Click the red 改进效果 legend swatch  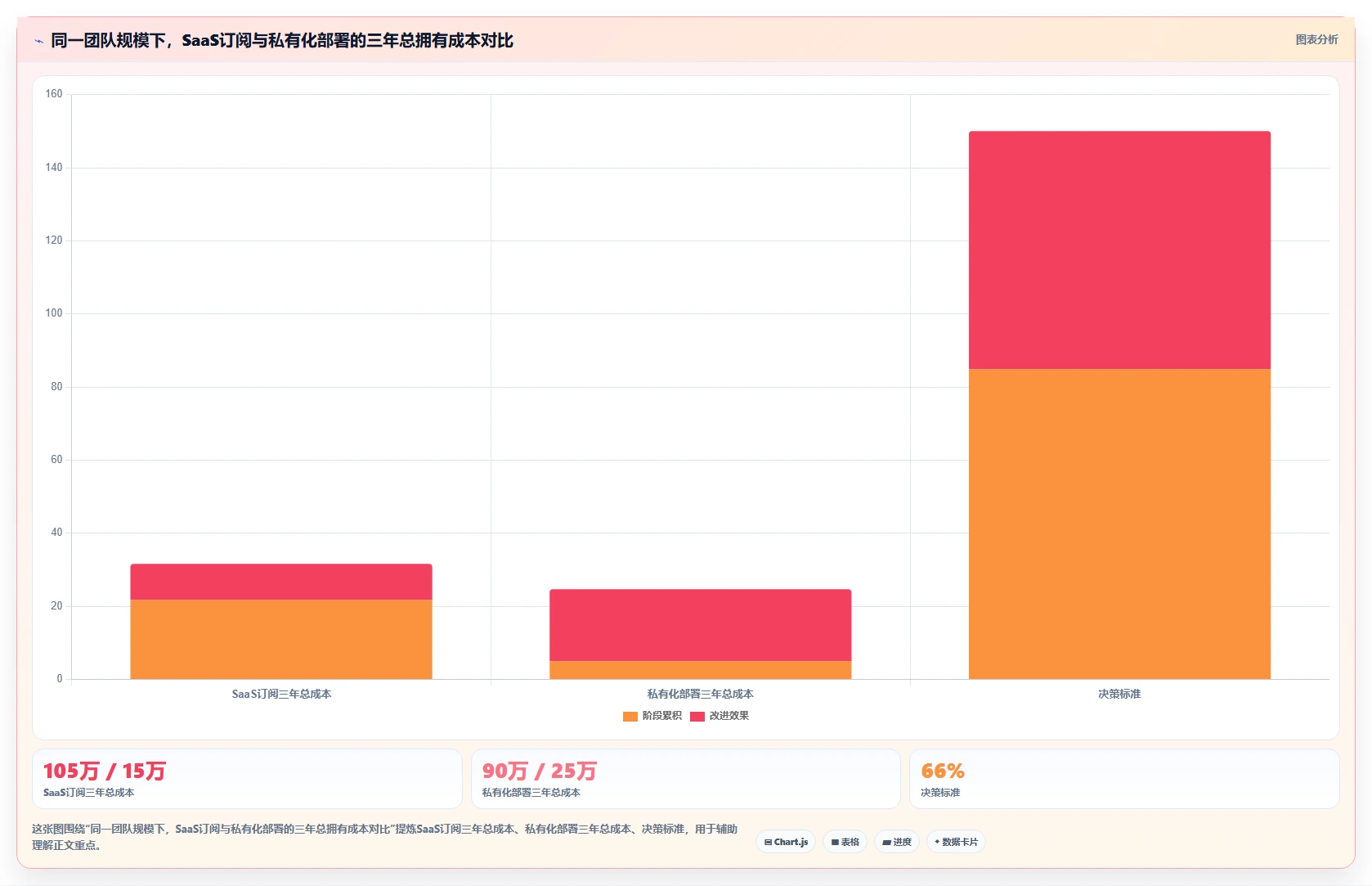click(697, 717)
